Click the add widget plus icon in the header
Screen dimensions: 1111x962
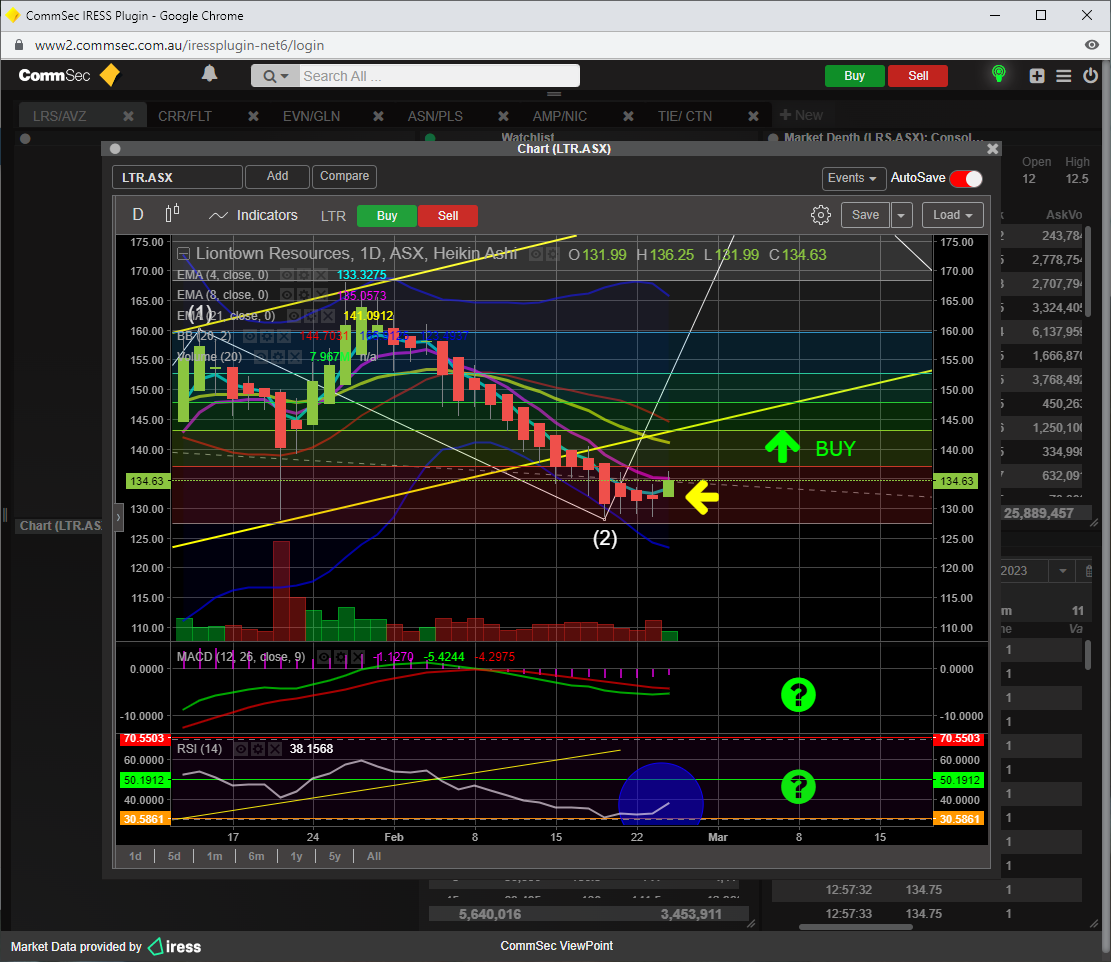pos(1037,76)
